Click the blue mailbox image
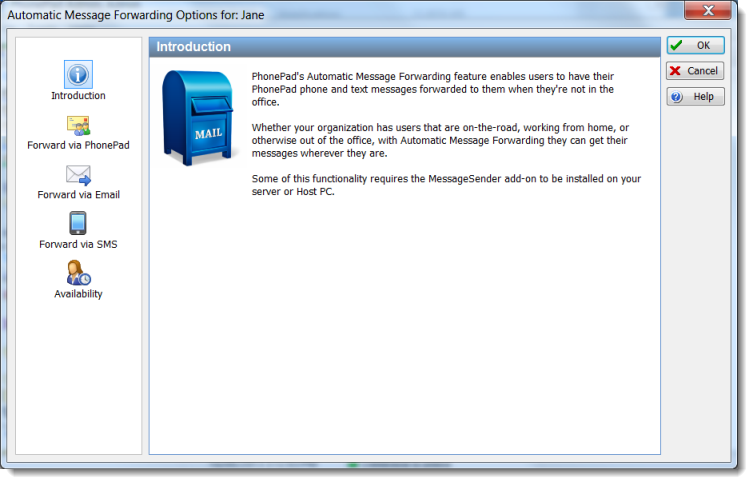This screenshot has height=484, width=753. [x=198, y=118]
